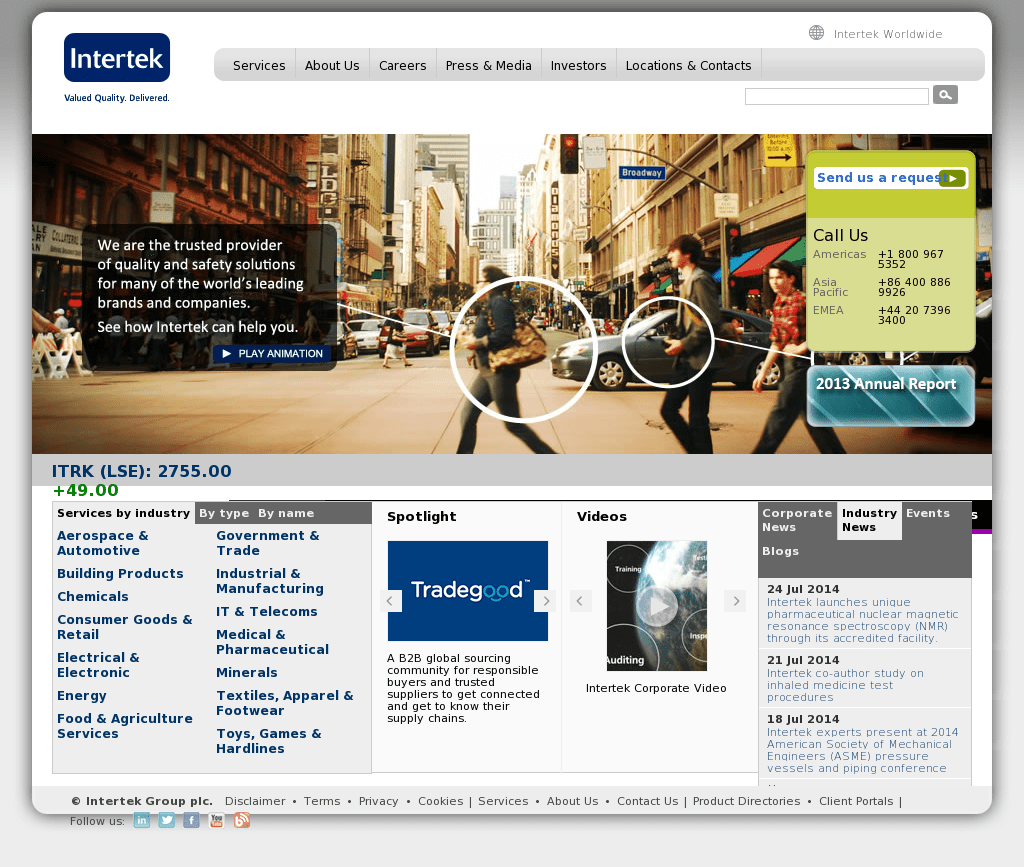Open the Services menu
1024x867 pixels.
[259, 65]
